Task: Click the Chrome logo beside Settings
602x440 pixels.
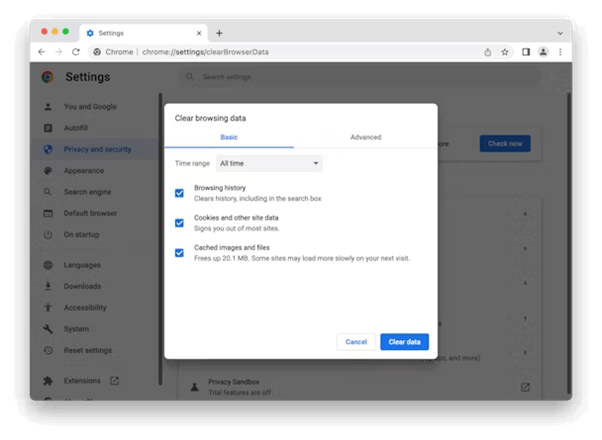Action: click(48, 77)
